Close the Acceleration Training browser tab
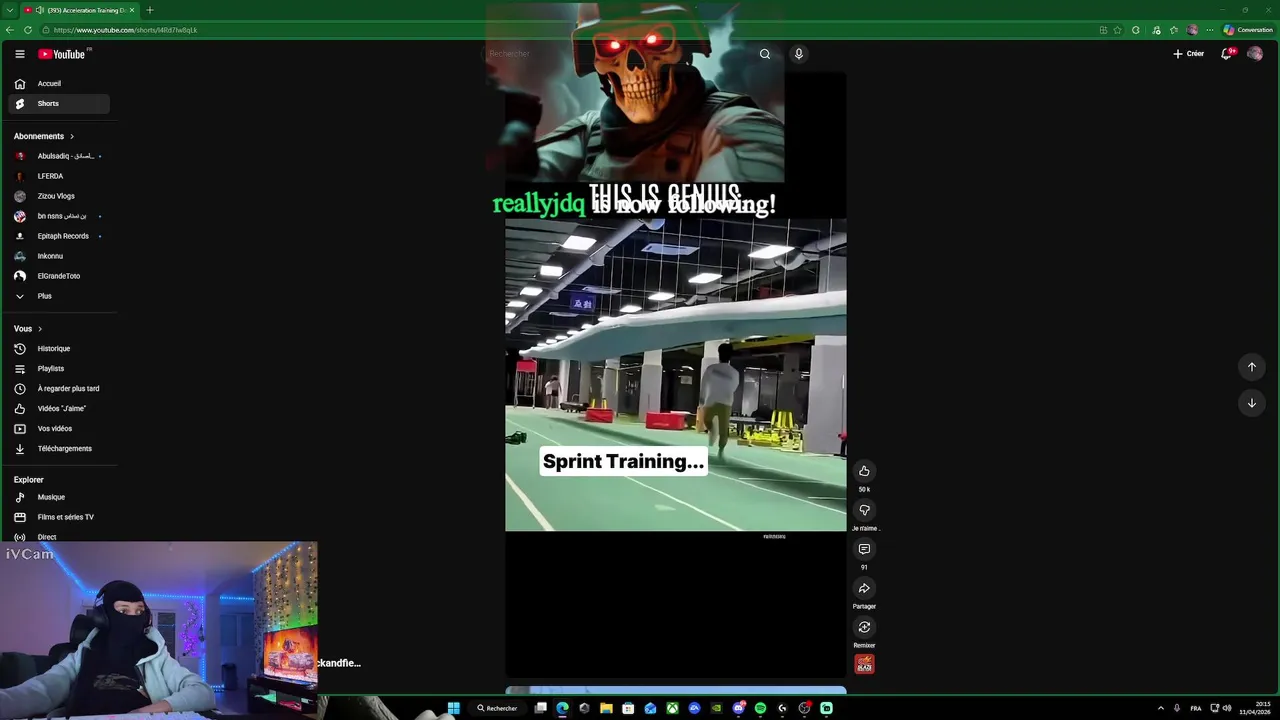Image resolution: width=1280 pixels, height=720 pixels. click(x=131, y=10)
